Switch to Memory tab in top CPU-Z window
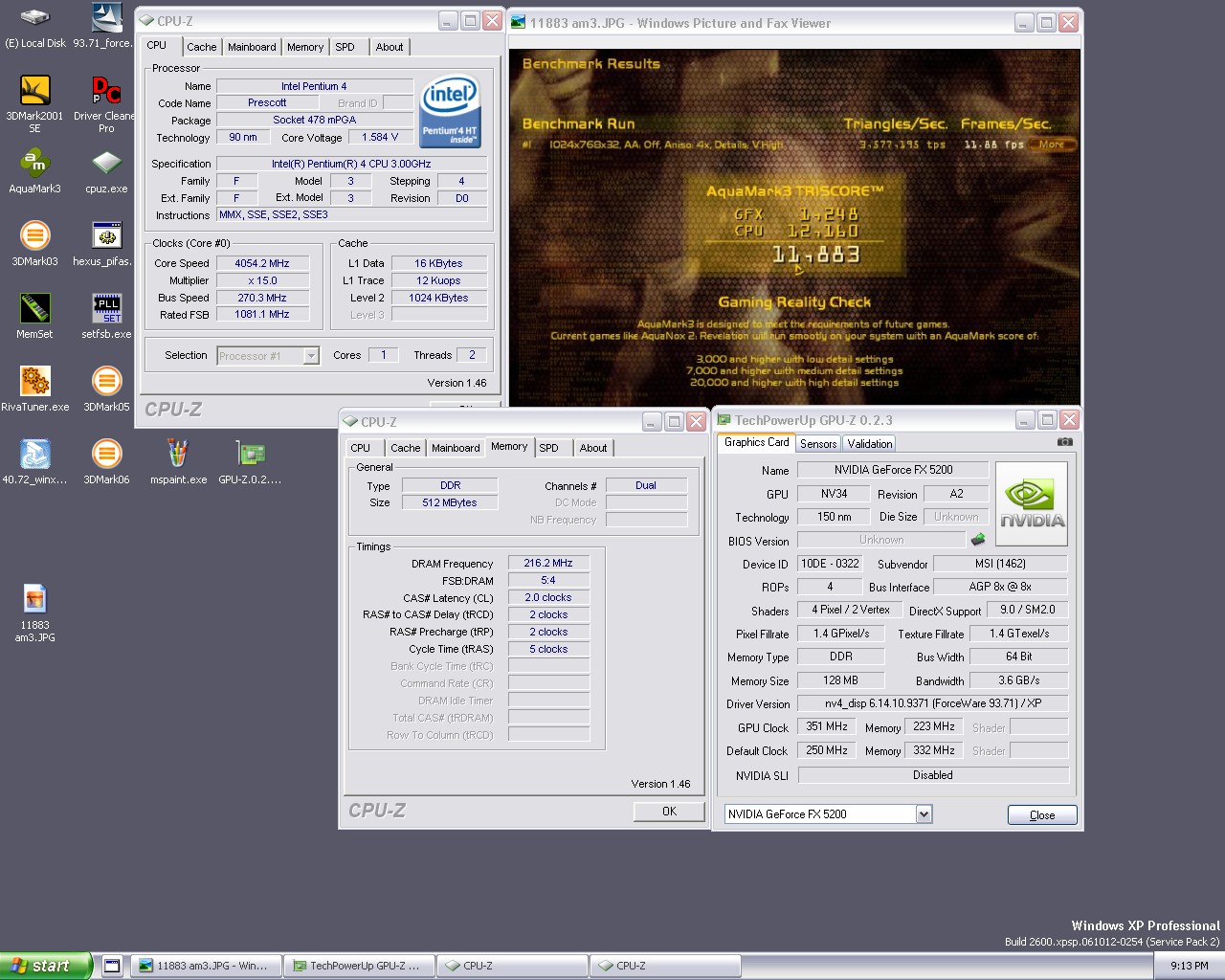1225x980 pixels. point(305,47)
